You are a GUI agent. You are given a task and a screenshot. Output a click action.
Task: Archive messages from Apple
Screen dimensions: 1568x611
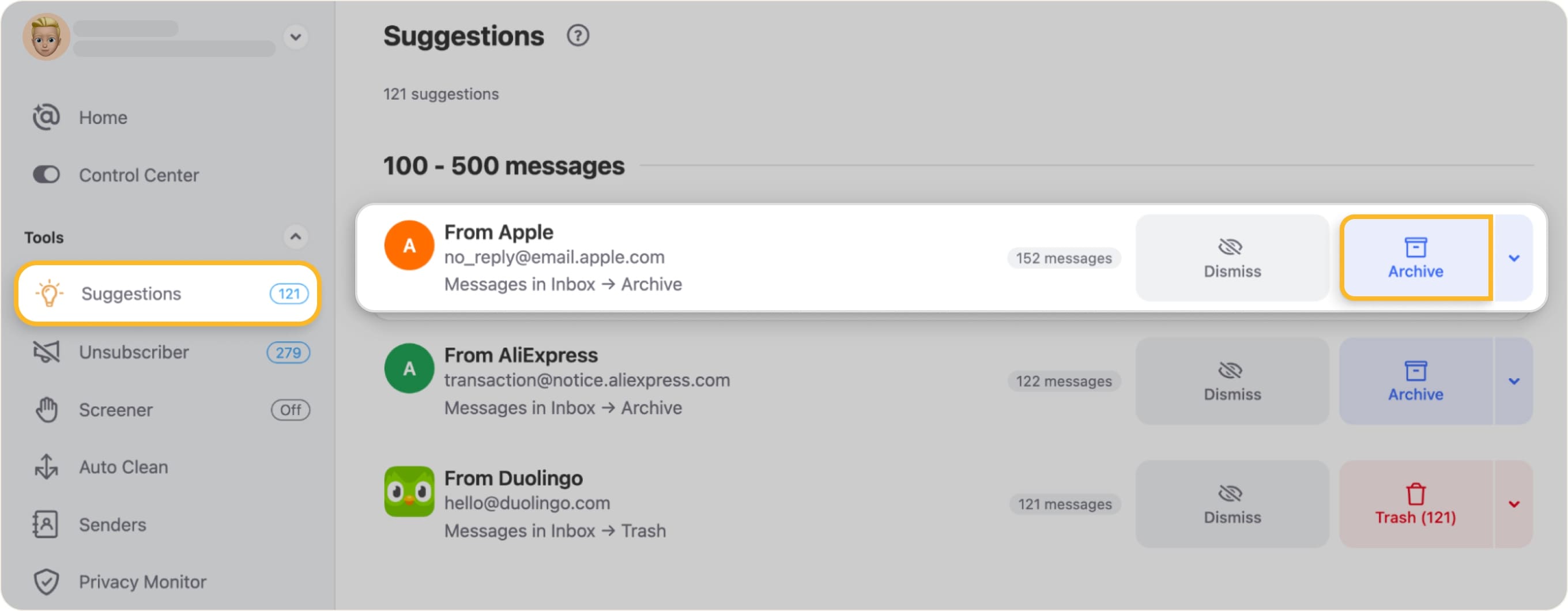point(1415,258)
